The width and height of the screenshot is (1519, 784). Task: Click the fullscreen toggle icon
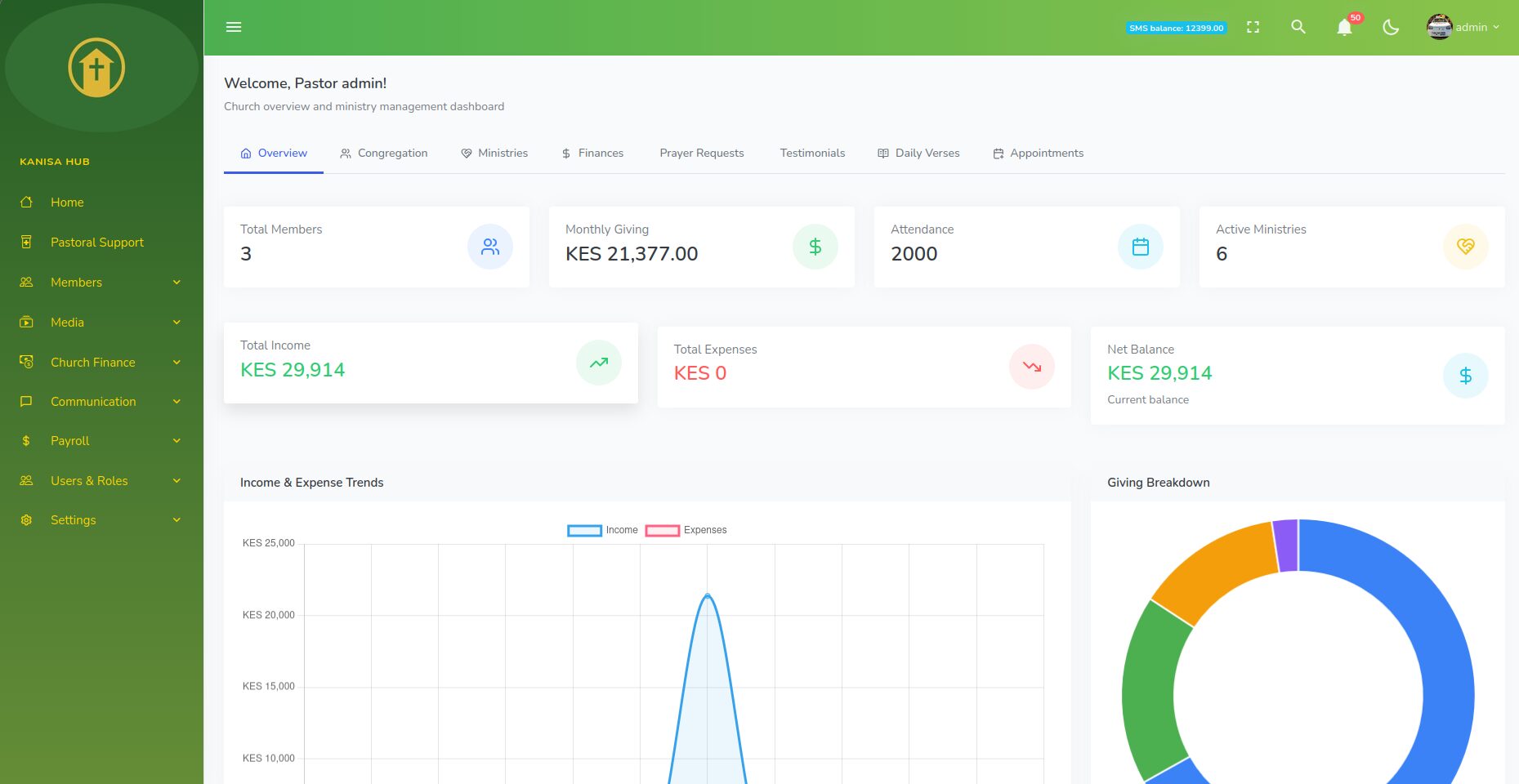click(x=1253, y=27)
